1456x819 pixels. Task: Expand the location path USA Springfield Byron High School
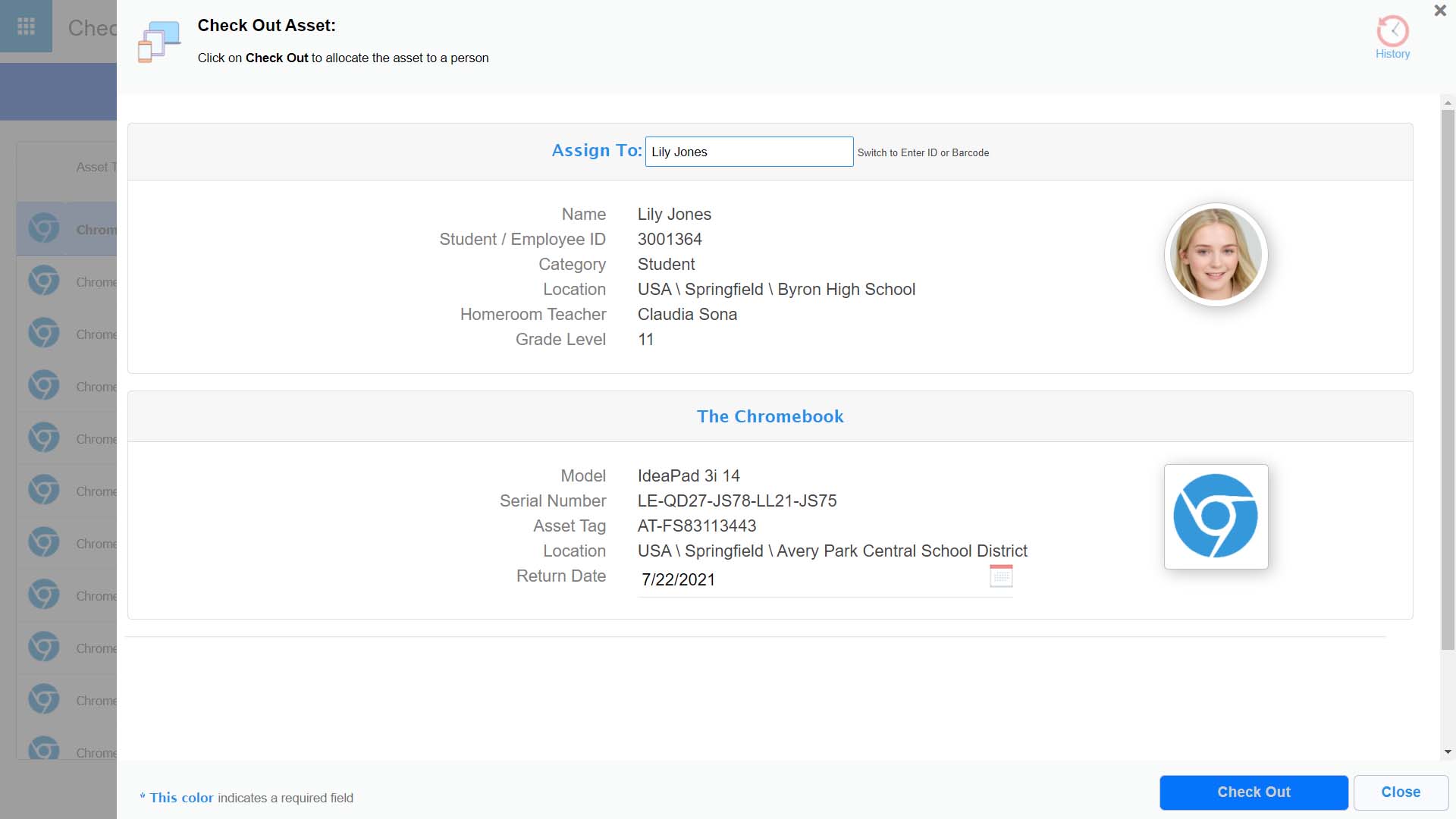tap(777, 289)
